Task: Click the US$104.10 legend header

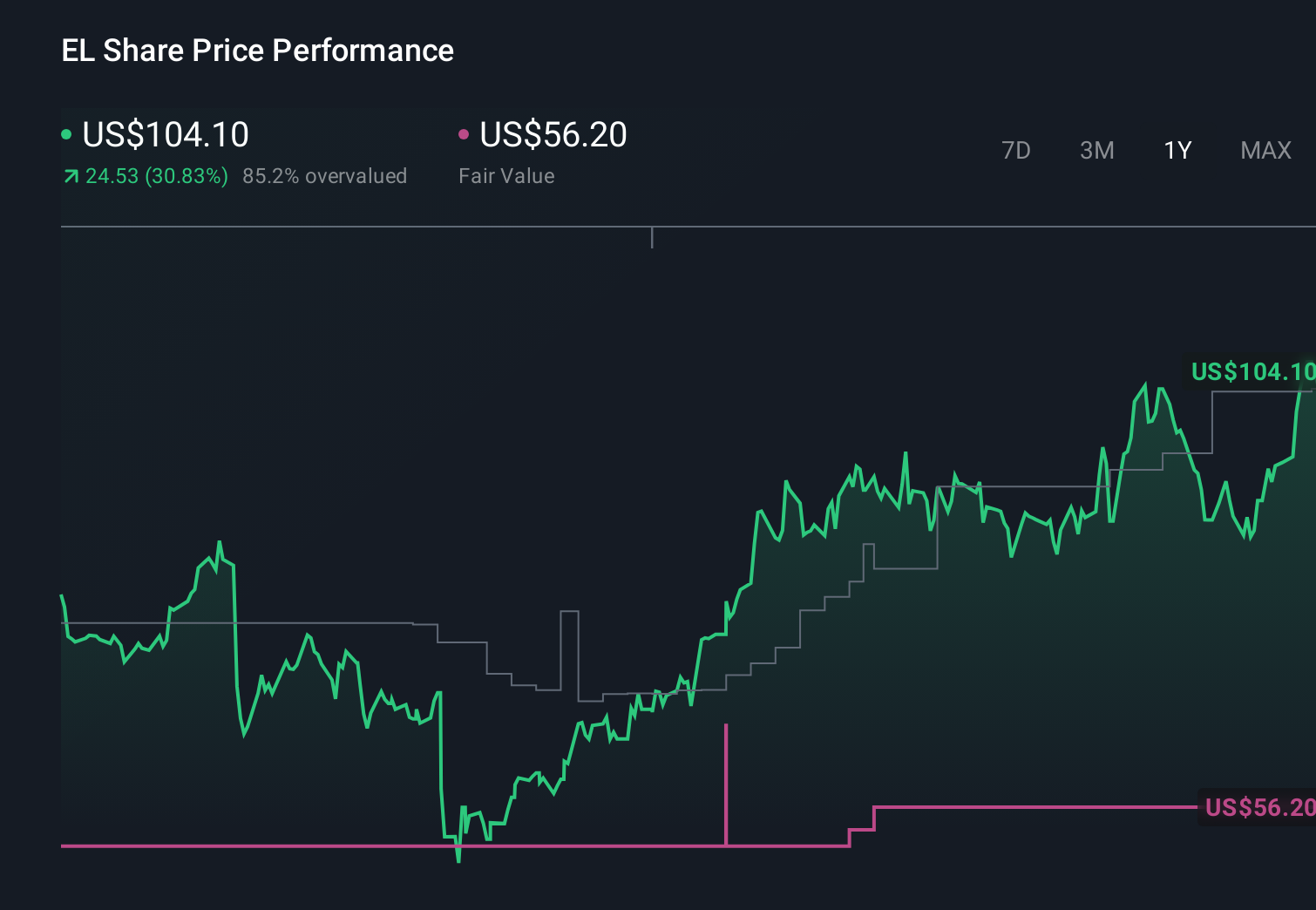Action: click(x=166, y=134)
